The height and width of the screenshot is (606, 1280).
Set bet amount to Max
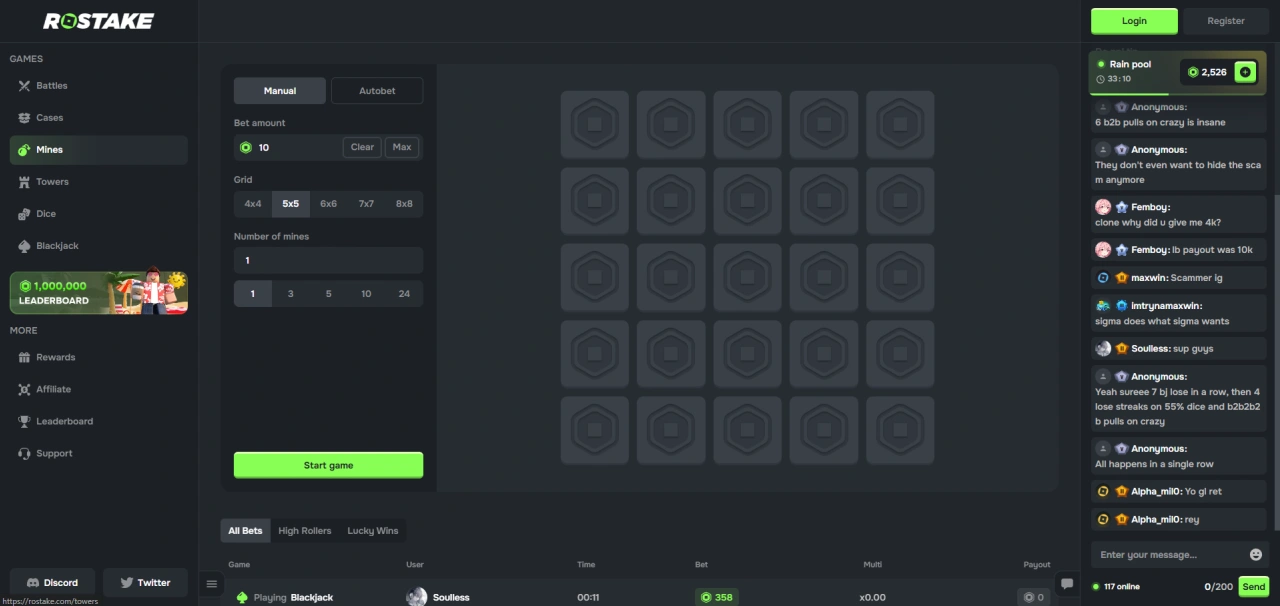[402, 147]
